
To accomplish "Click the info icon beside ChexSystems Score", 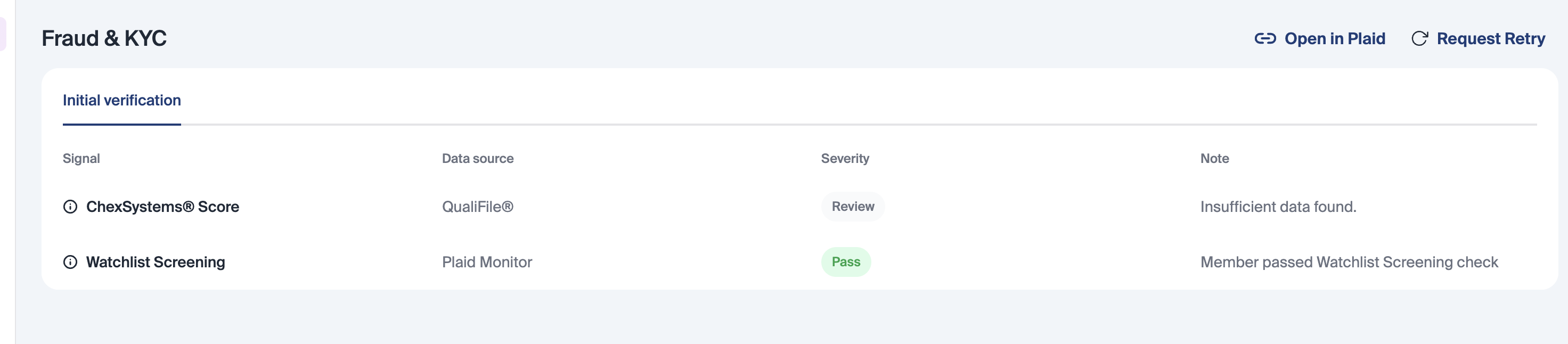I will (71, 207).
